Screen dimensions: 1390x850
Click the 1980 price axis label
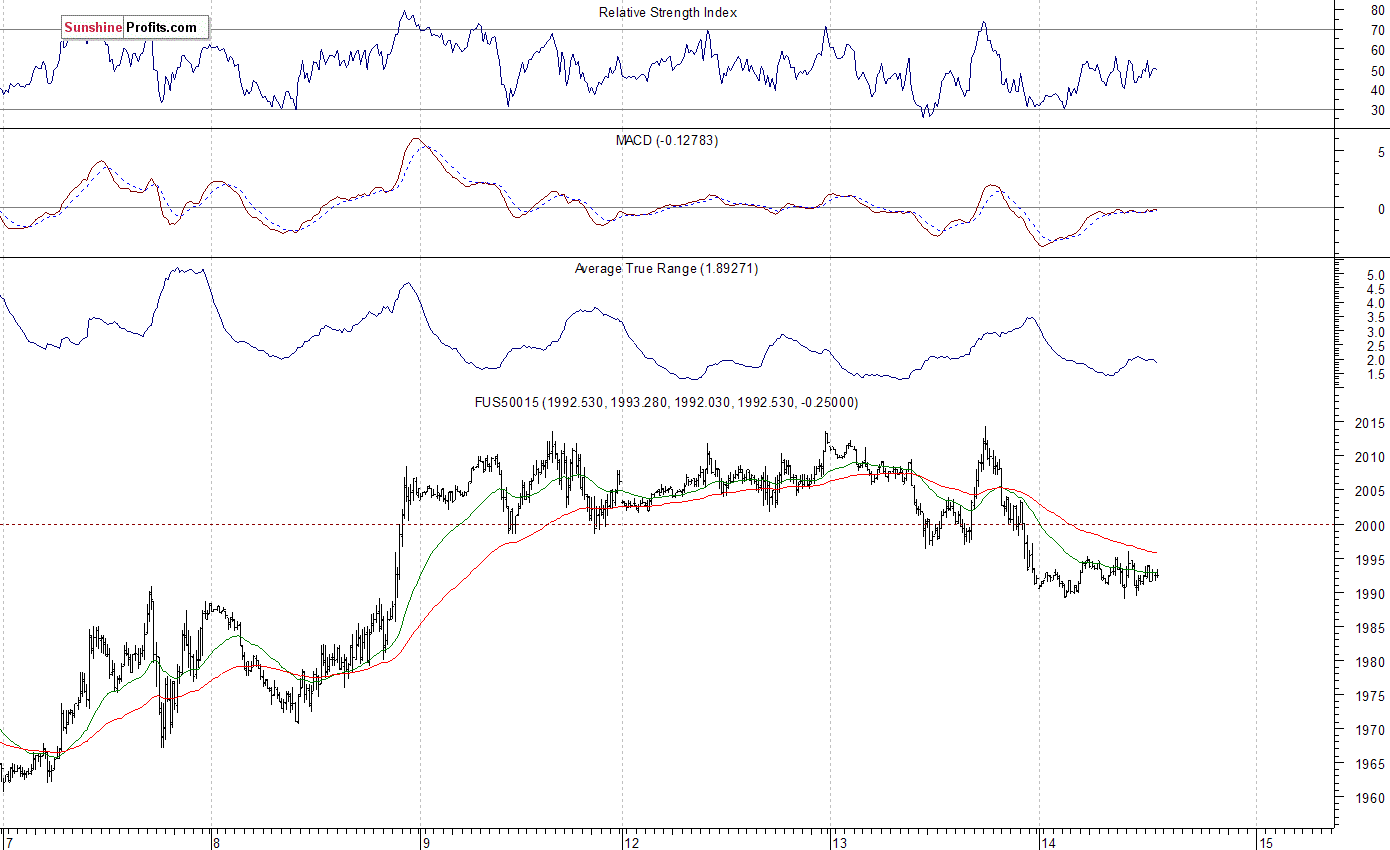click(x=1370, y=662)
